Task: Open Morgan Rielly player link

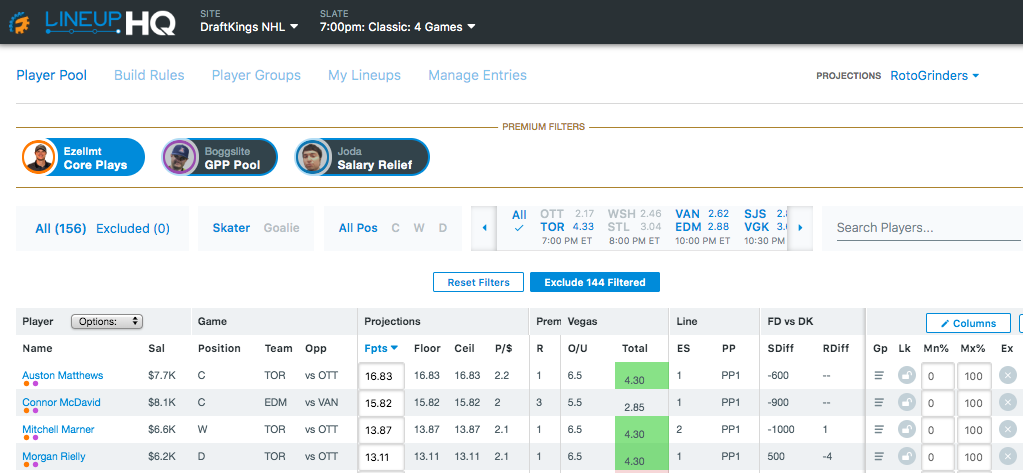Action: [53, 456]
